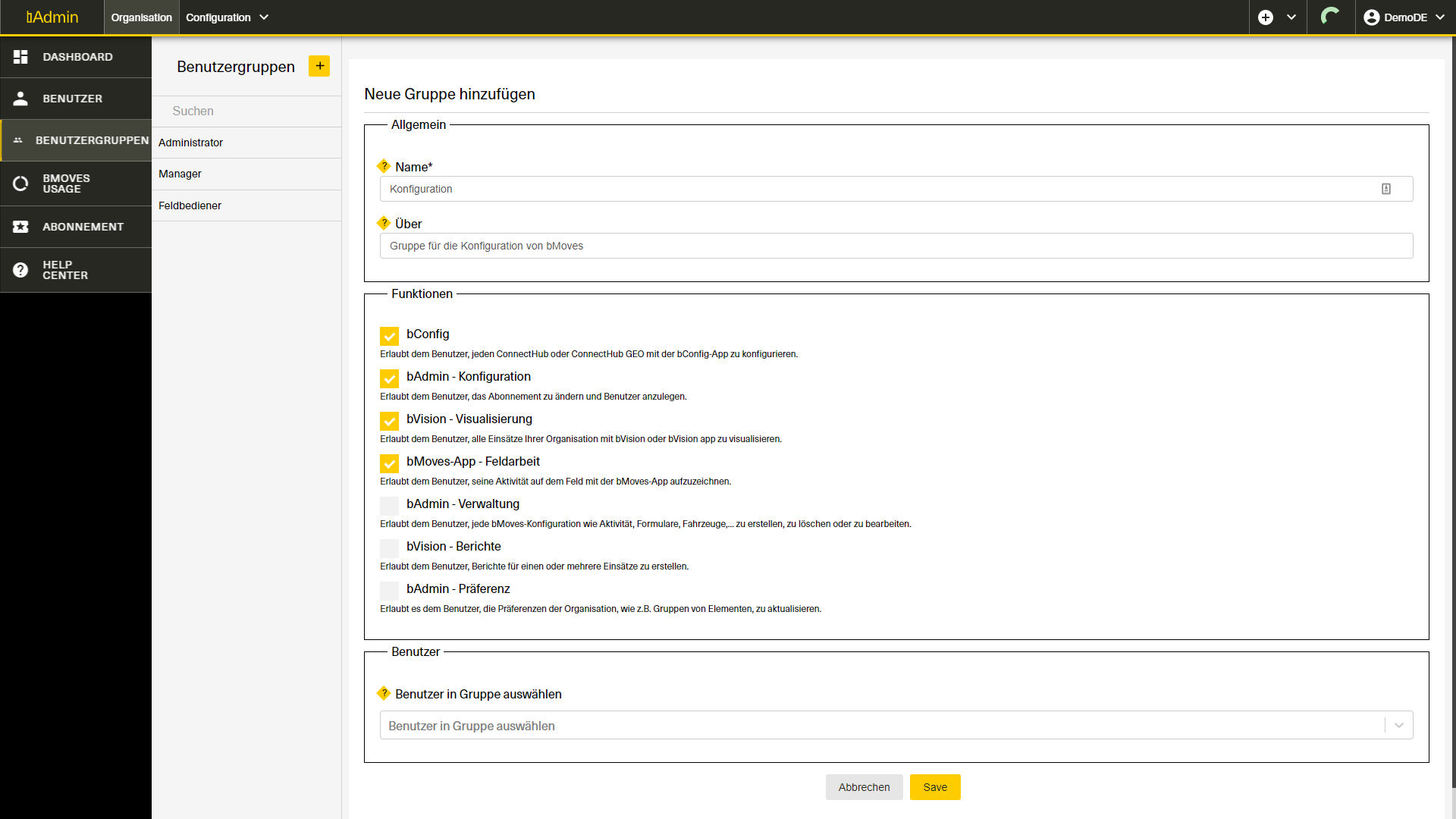Switch to the Organisation tab
Image resolution: width=1456 pixels, height=819 pixels.
click(142, 17)
